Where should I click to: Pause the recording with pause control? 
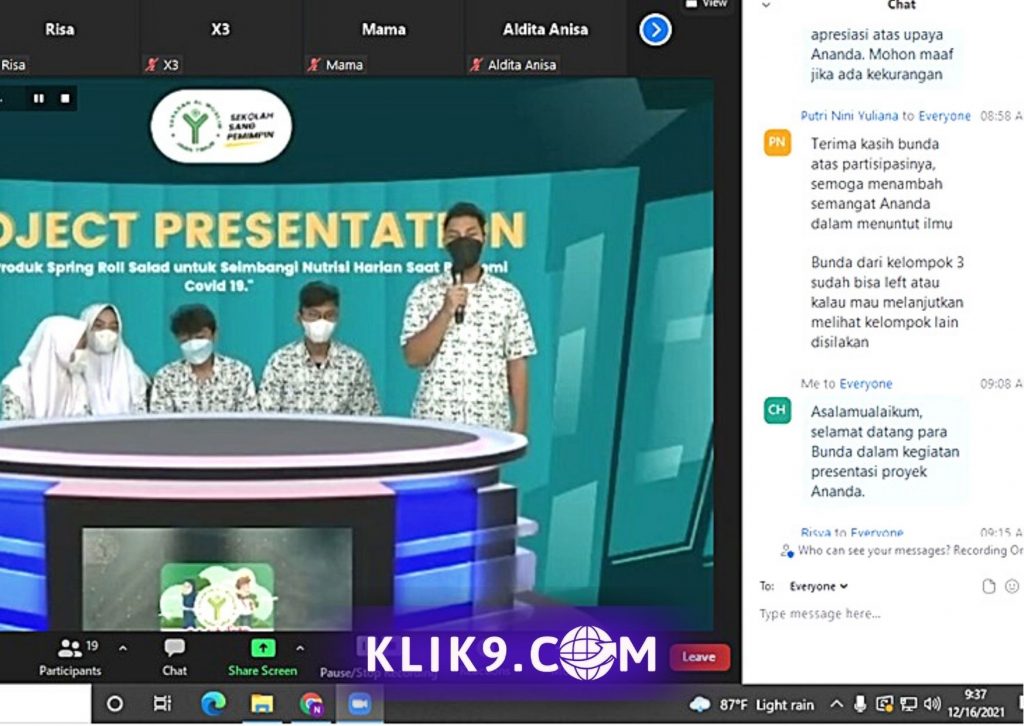point(39,98)
